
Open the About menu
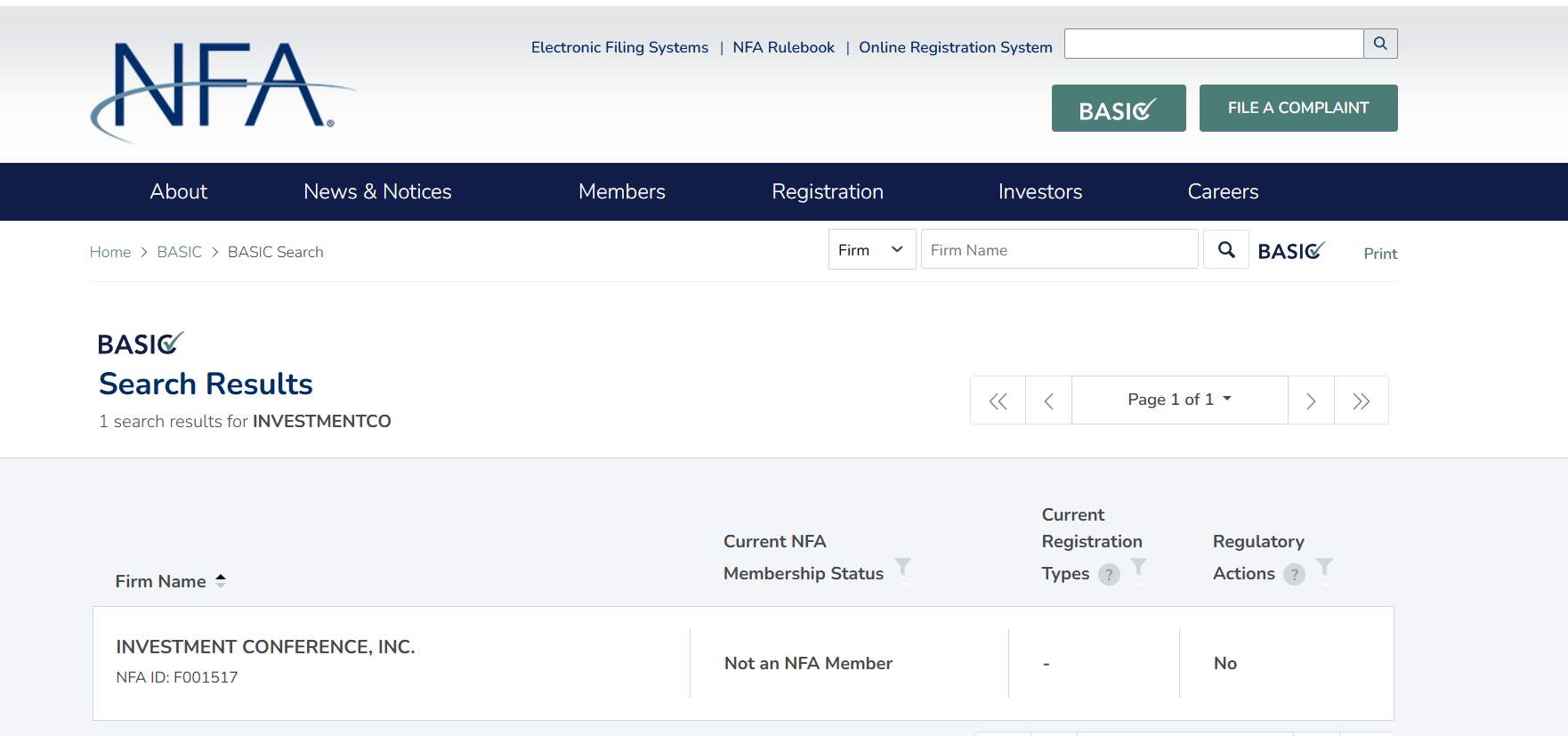click(x=179, y=191)
